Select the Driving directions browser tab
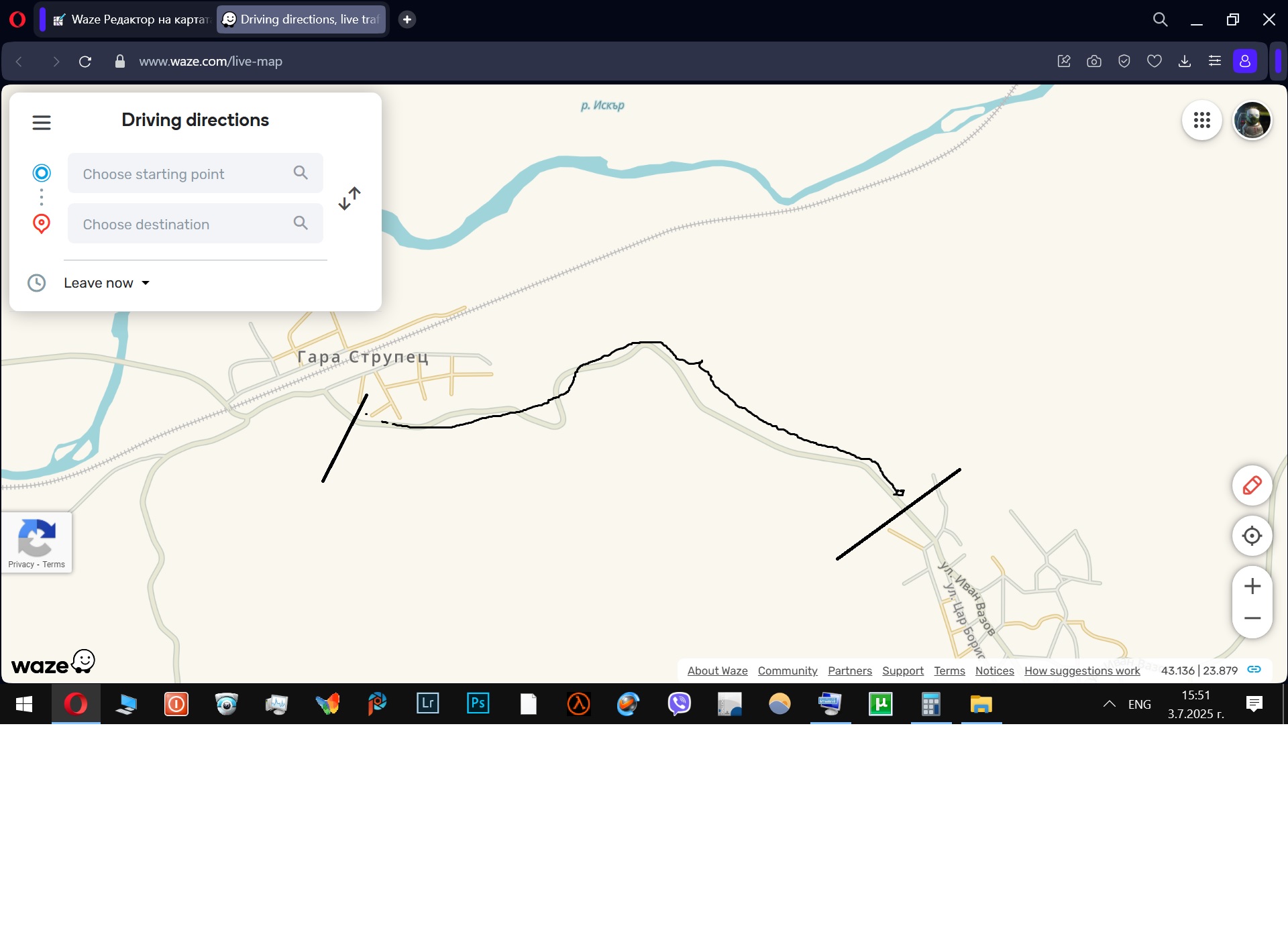Screen dimensions: 1288x928 click(x=301, y=19)
